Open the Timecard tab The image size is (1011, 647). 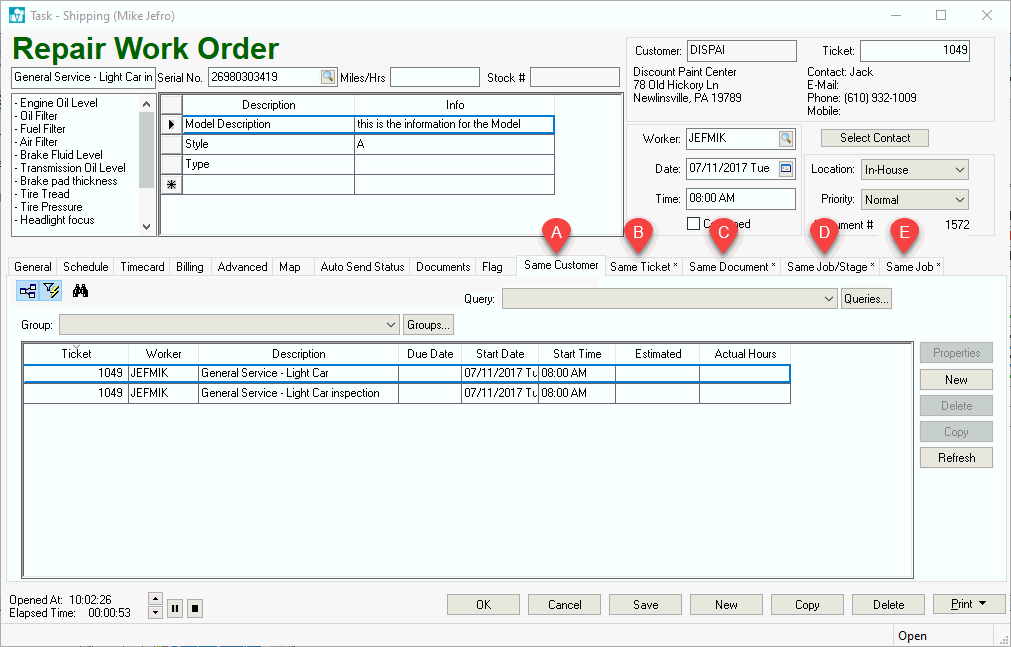pyautogui.click(x=142, y=267)
